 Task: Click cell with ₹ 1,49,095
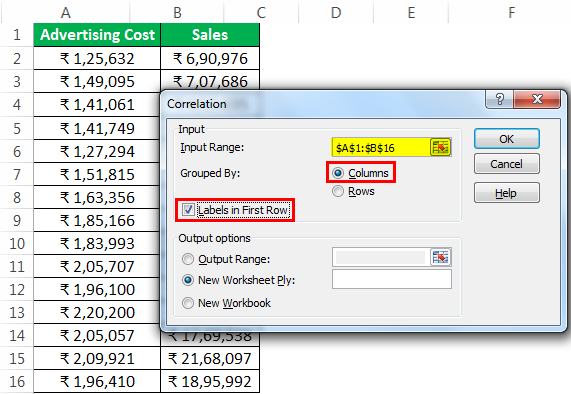[x=97, y=81]
